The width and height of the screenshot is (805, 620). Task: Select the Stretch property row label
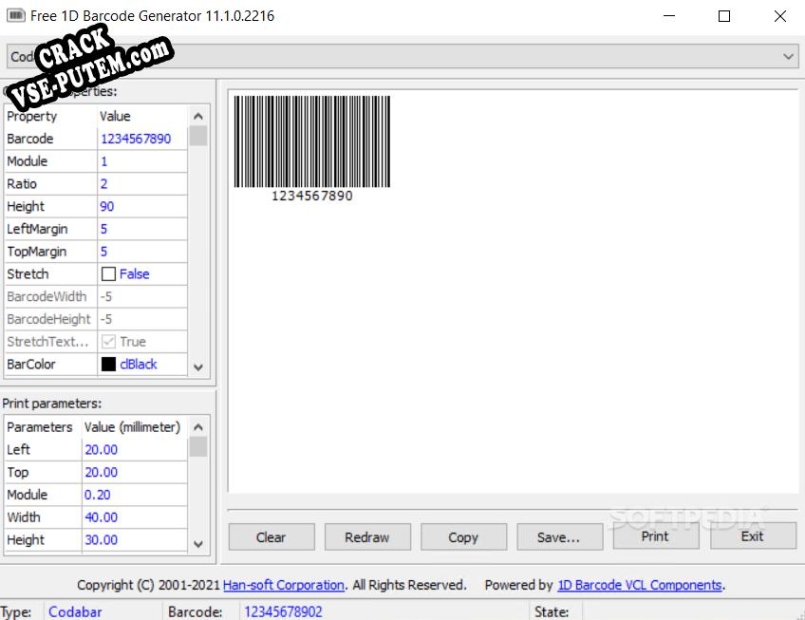pyautogui.click(x=28, y=274)
